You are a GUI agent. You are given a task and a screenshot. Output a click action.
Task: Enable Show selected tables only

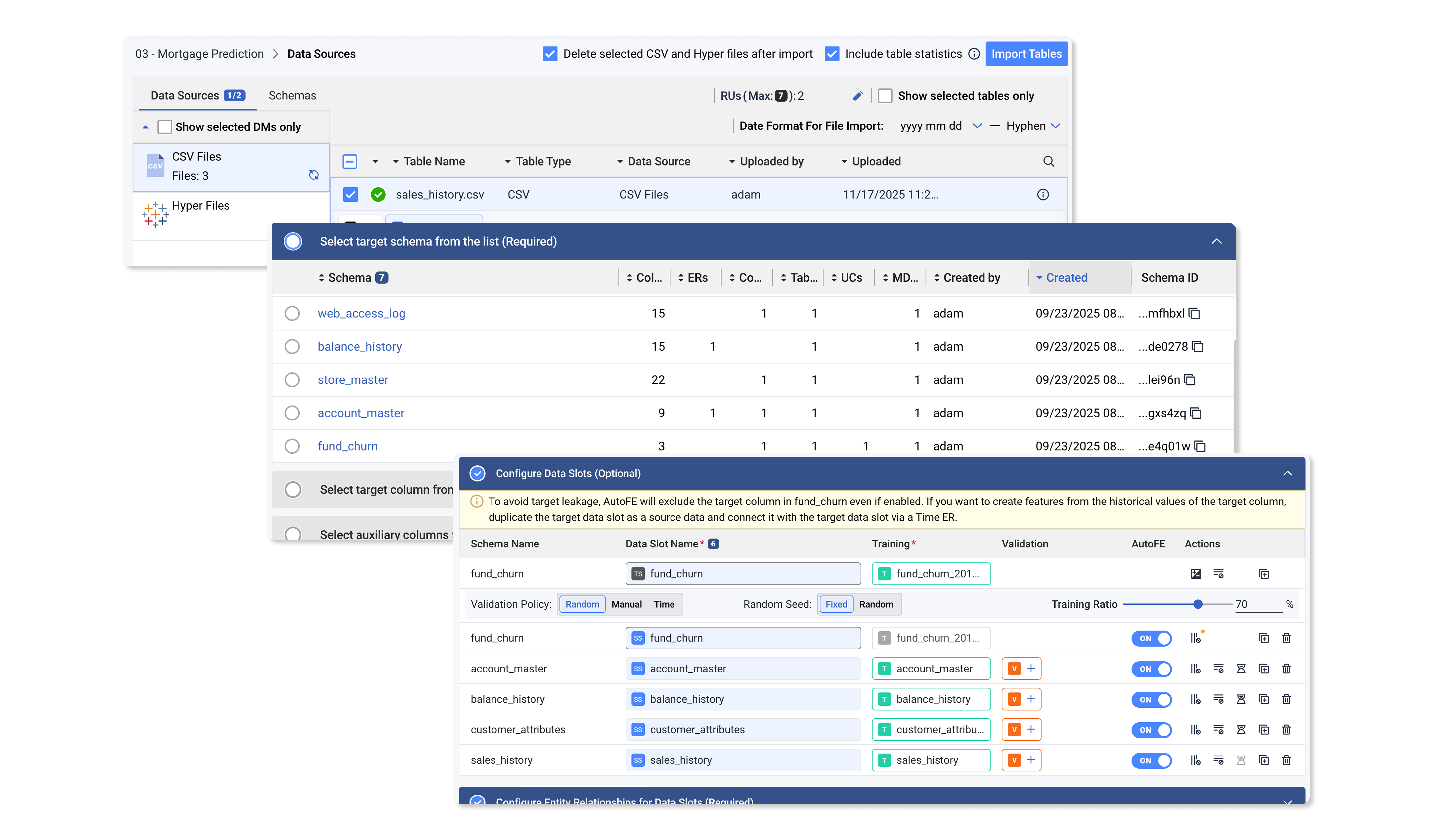pos(885,96)
